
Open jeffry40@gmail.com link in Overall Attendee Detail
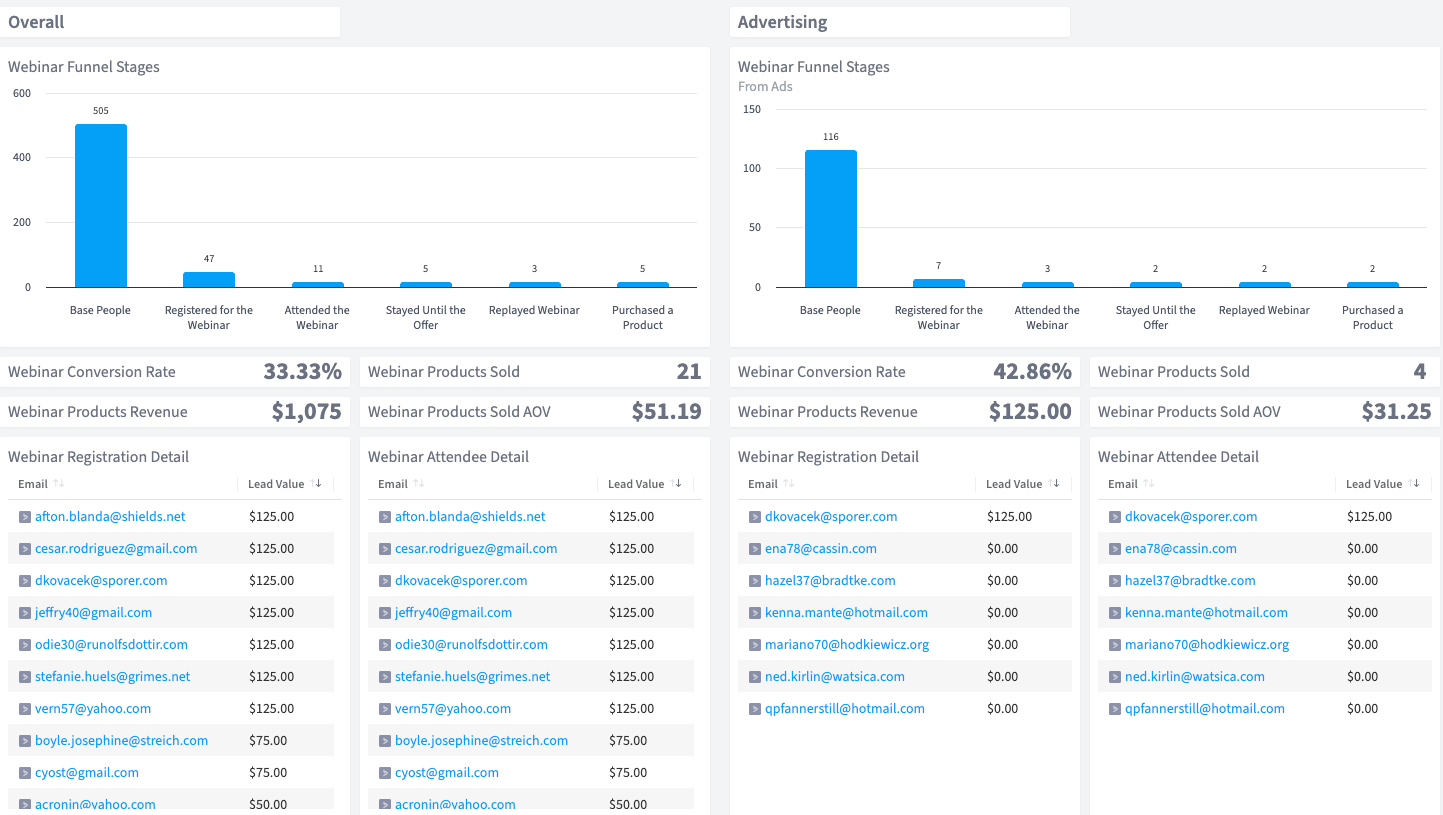(x=453, y=613)
